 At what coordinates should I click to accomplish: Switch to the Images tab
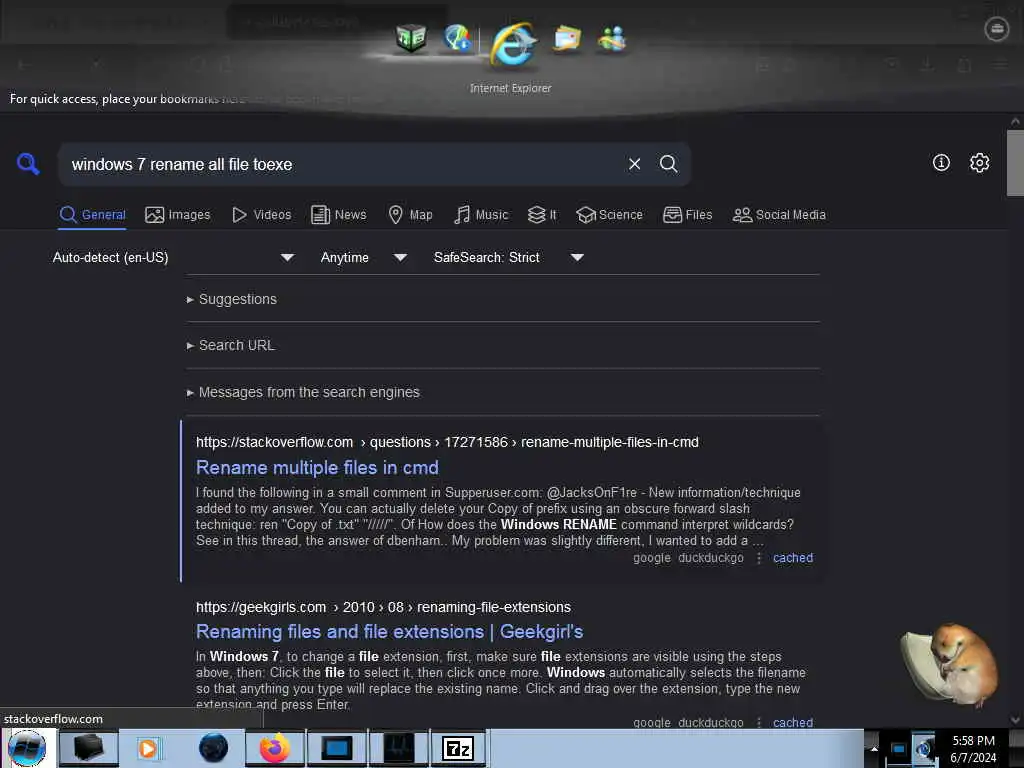click(178, 215)
